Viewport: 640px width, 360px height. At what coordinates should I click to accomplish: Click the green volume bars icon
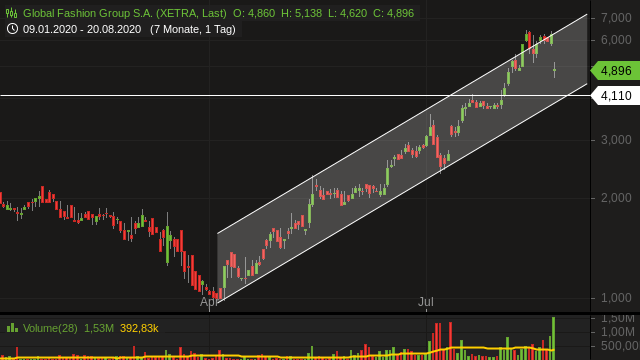click(x=12, y=328)
